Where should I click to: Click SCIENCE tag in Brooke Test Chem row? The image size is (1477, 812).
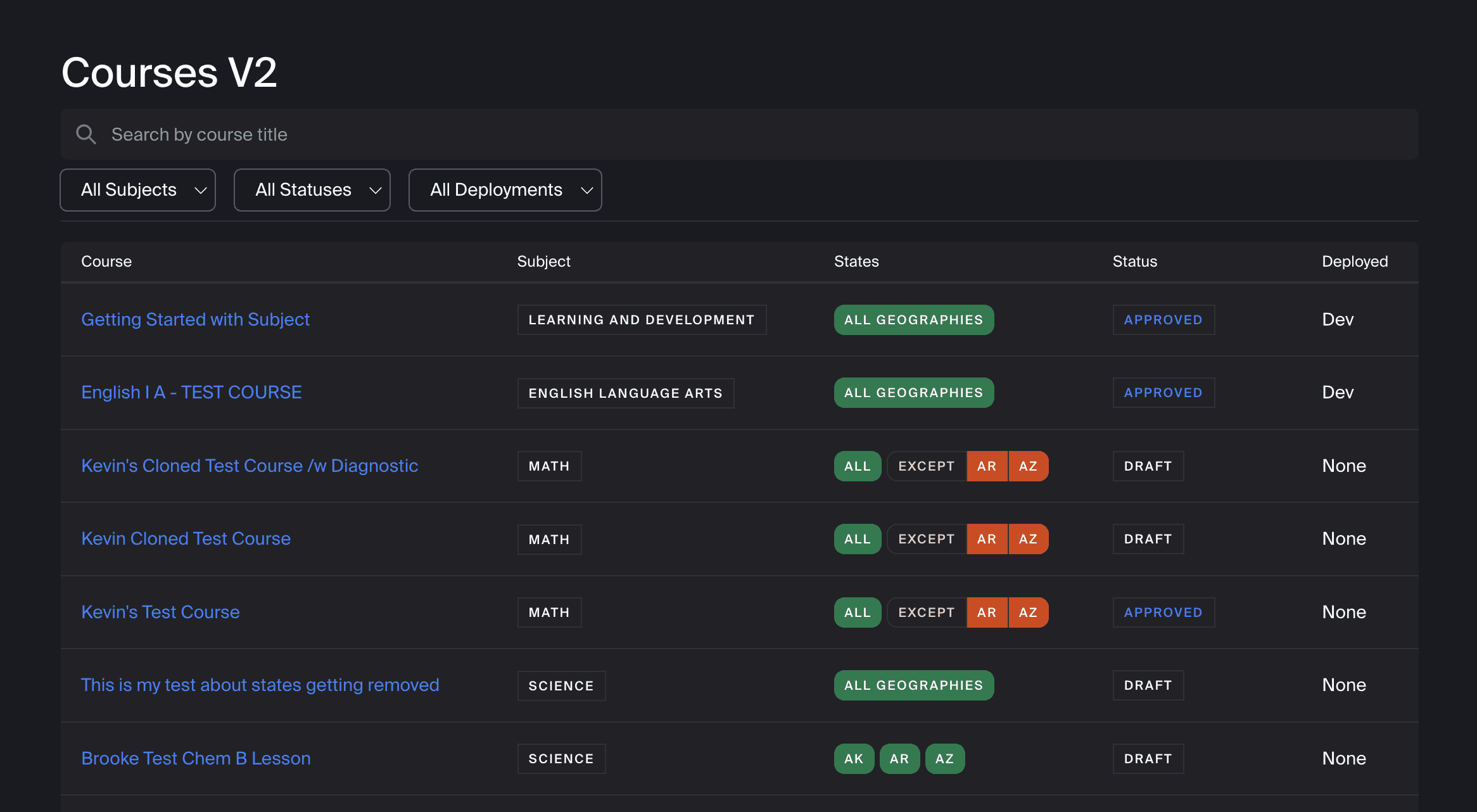(561, 759)
